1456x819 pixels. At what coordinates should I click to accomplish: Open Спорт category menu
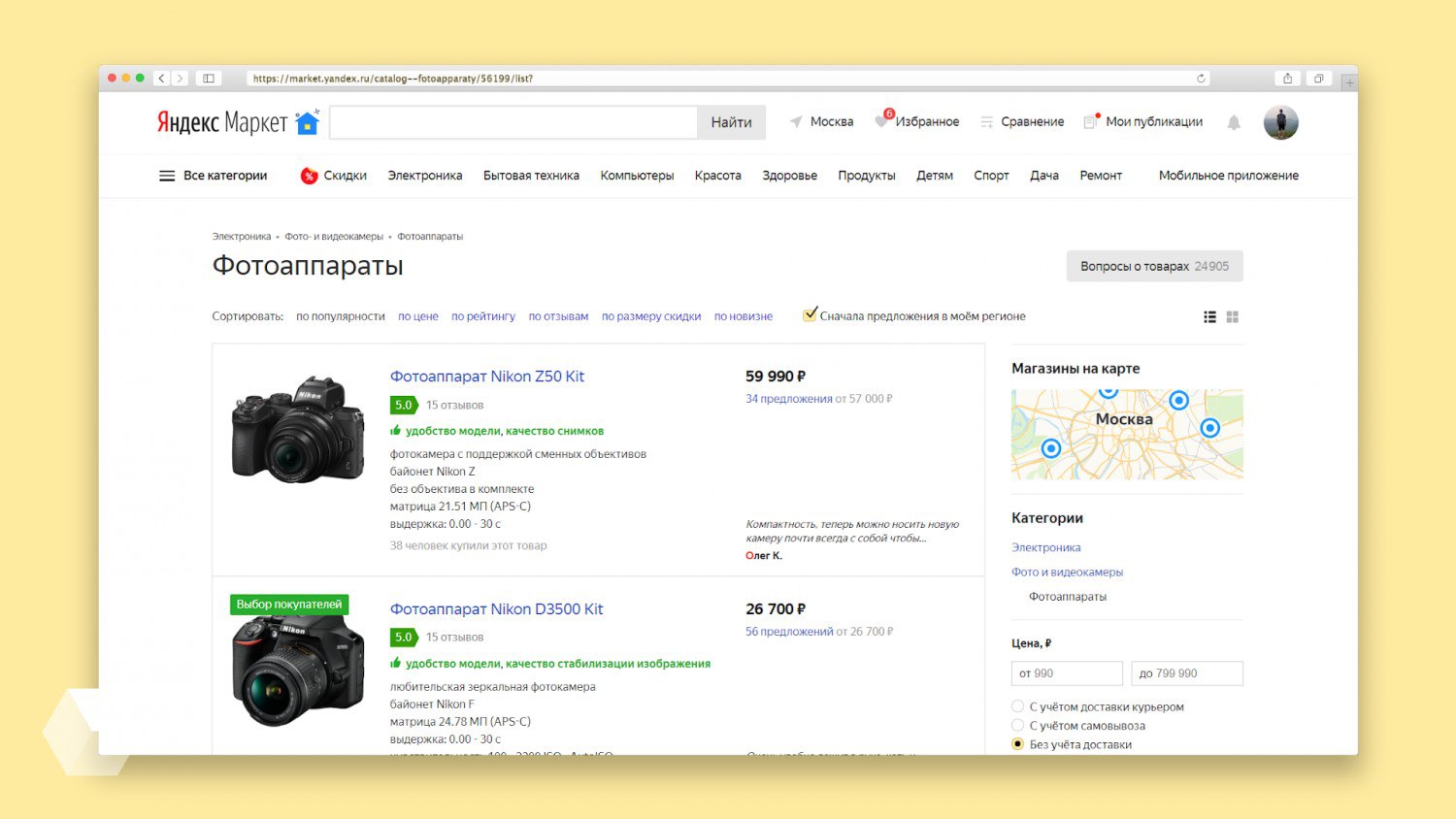[x=991, y=176]
